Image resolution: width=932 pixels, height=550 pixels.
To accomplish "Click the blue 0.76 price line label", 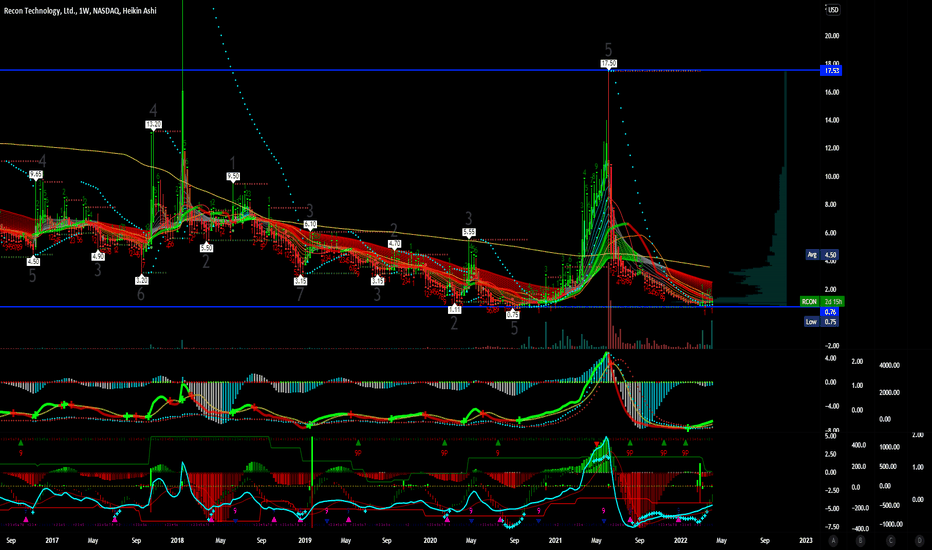I will click(830, 312).
